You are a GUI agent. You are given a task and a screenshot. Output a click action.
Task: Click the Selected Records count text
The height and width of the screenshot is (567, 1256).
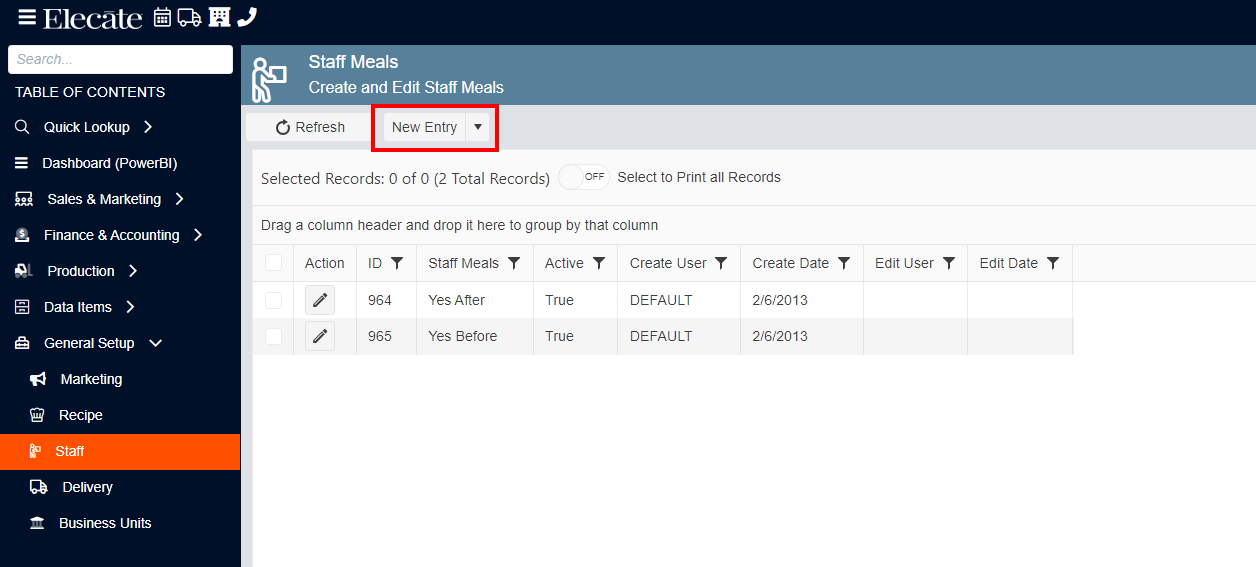[405, 178]
